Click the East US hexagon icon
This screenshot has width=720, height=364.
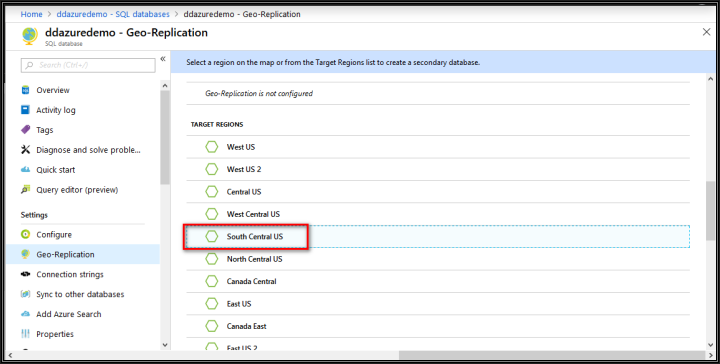click(212, 303)
